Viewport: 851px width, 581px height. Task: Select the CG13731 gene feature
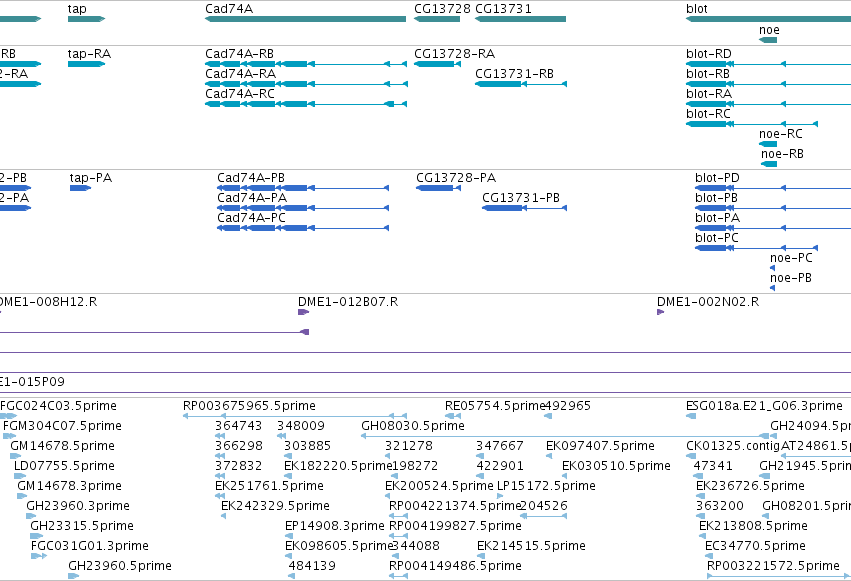tap(520, 19)
